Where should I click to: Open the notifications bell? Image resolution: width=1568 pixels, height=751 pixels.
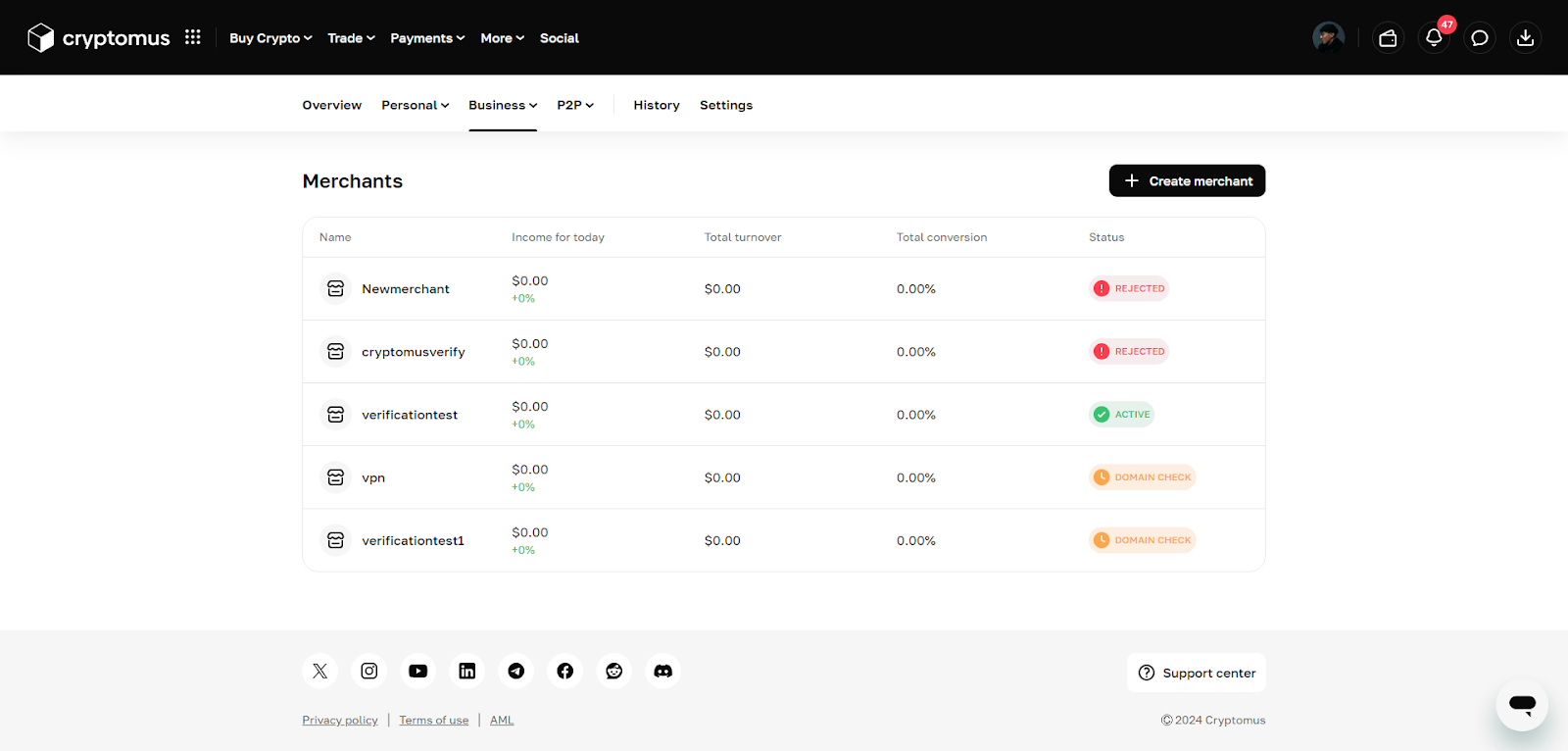(1434, 38)
